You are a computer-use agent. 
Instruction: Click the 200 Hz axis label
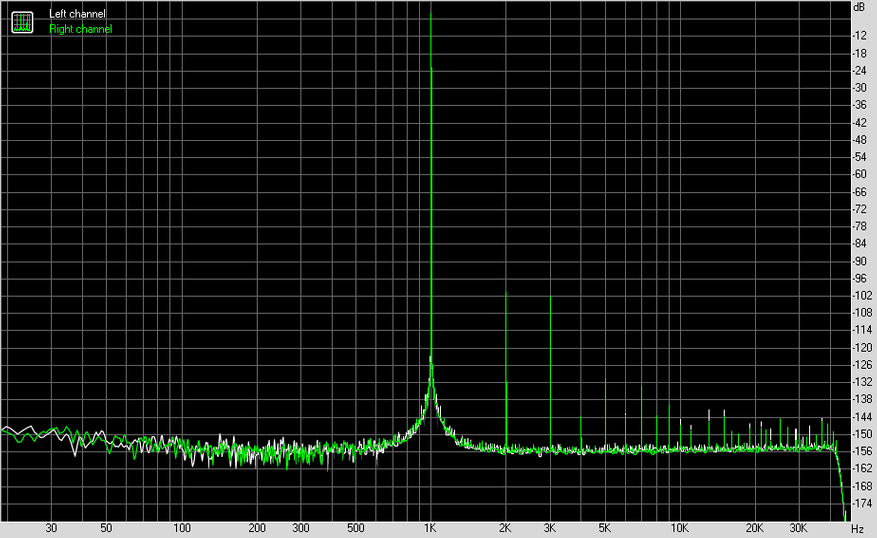pos(257,528)
